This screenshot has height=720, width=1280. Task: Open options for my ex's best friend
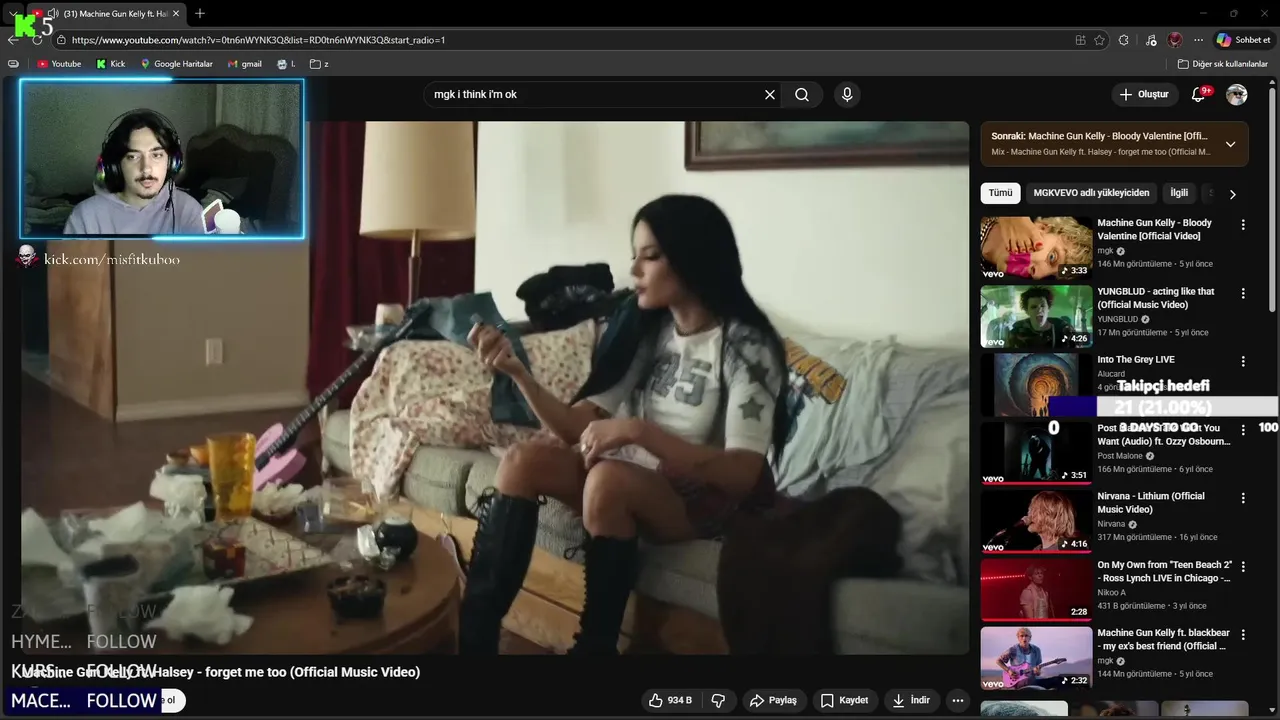pyautogui.click(x=1243, y=634)
